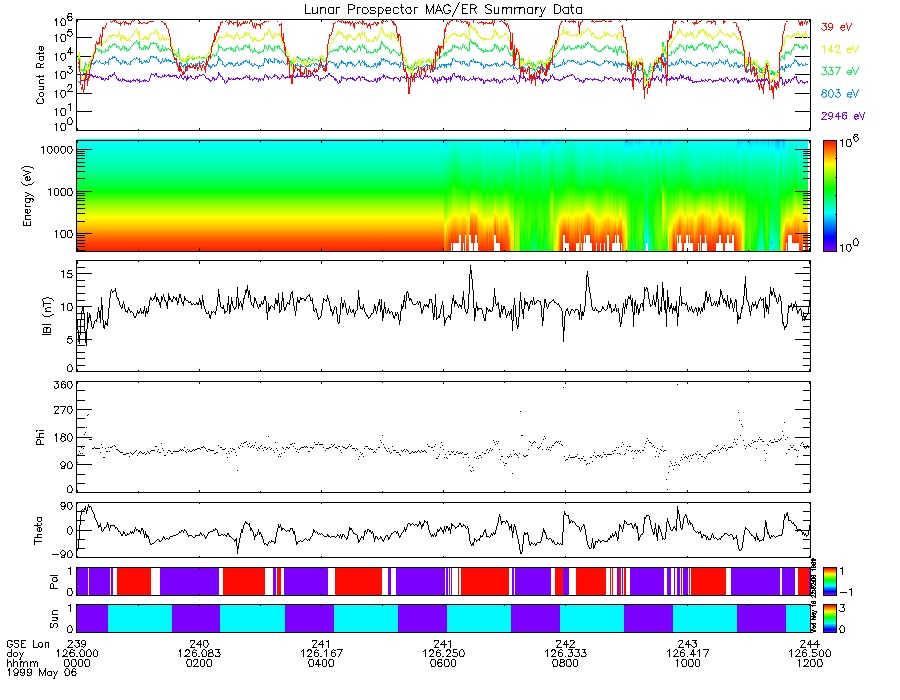The width and height of the screenshot is (900, 700).
Task: Click the "15" tick on |B| axis
Action: [x=67, y=274]
